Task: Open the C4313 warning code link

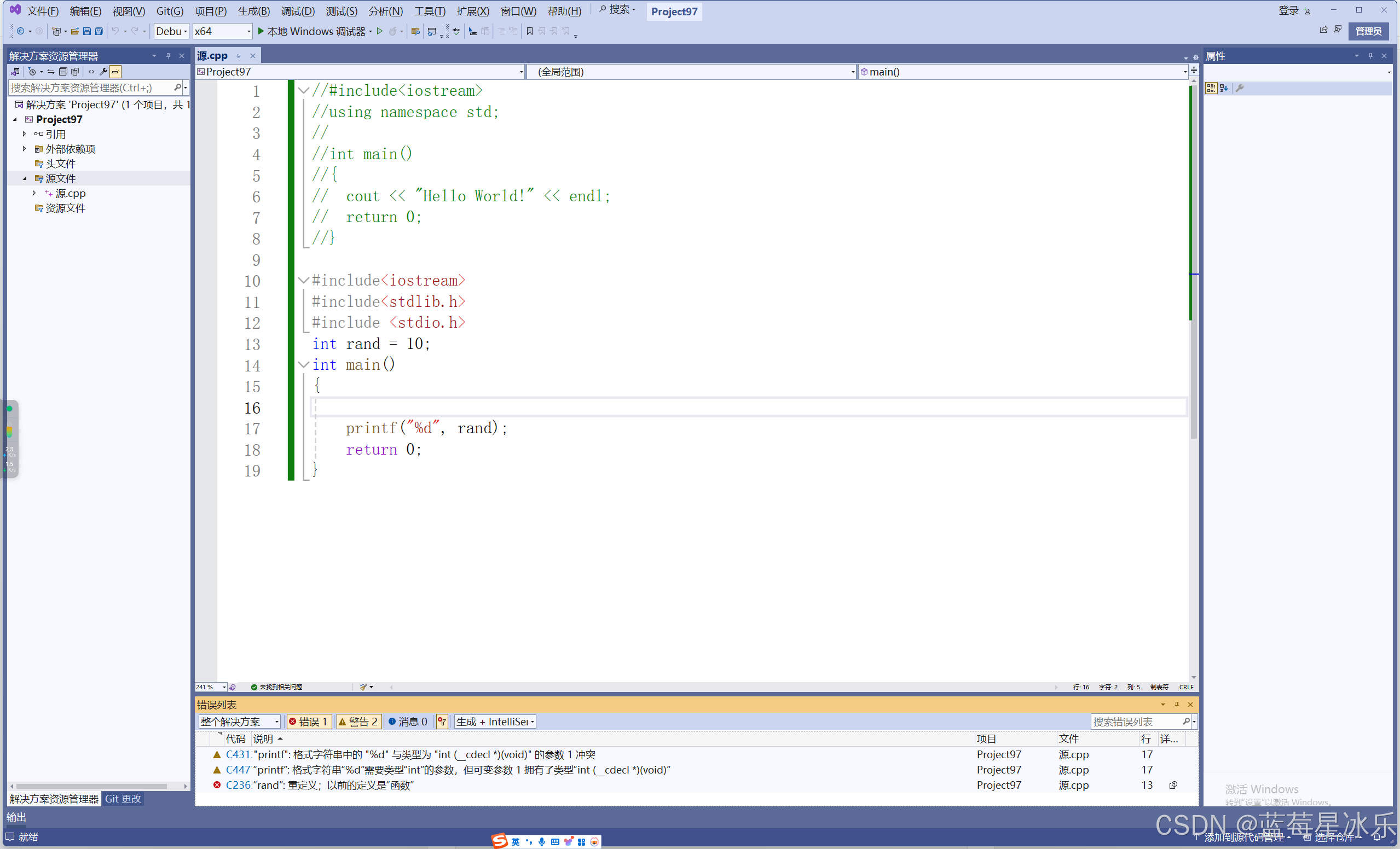Action: 238,755
